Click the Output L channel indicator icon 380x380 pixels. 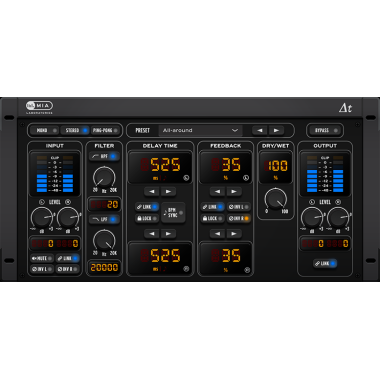(x=312, y=202)
